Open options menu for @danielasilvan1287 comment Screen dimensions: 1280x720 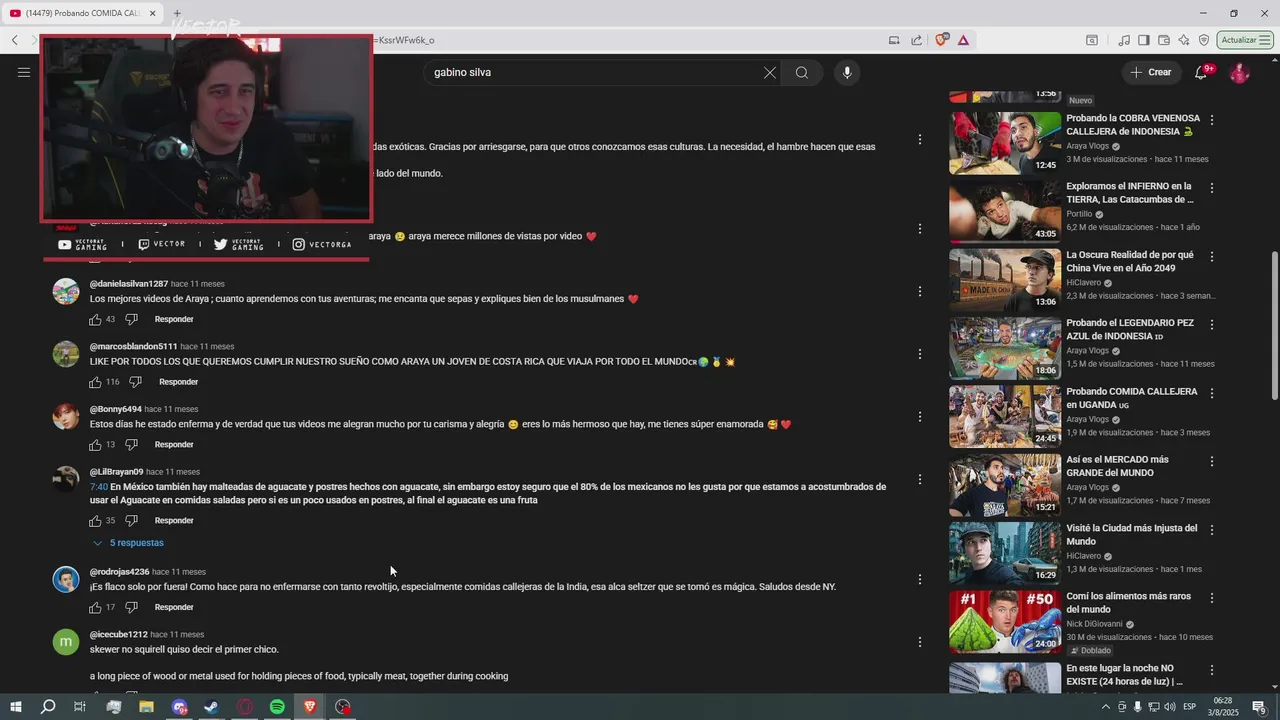[920, 292]
